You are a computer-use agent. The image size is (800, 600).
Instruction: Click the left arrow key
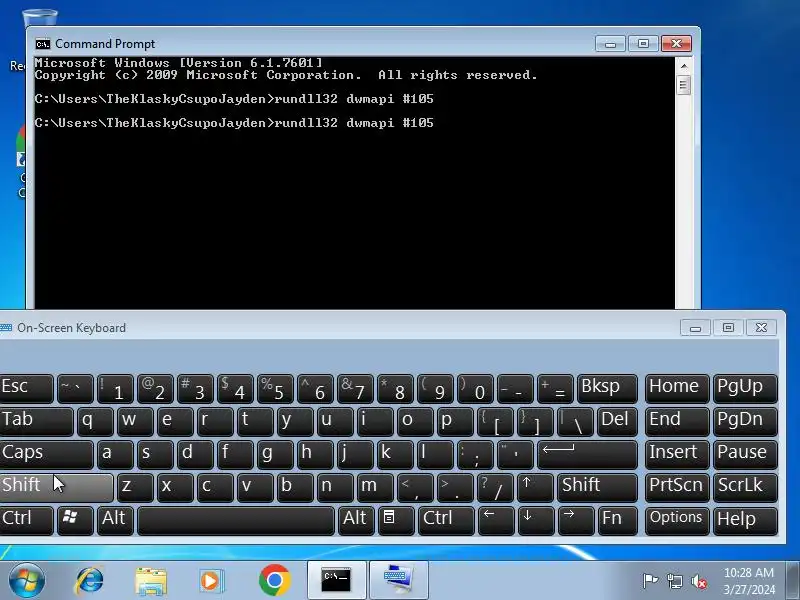[x=496, y=519]
